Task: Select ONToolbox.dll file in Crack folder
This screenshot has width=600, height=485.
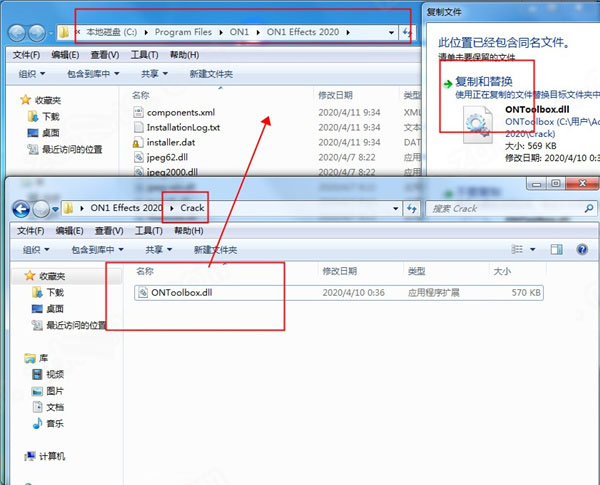Action: (339, 293)
